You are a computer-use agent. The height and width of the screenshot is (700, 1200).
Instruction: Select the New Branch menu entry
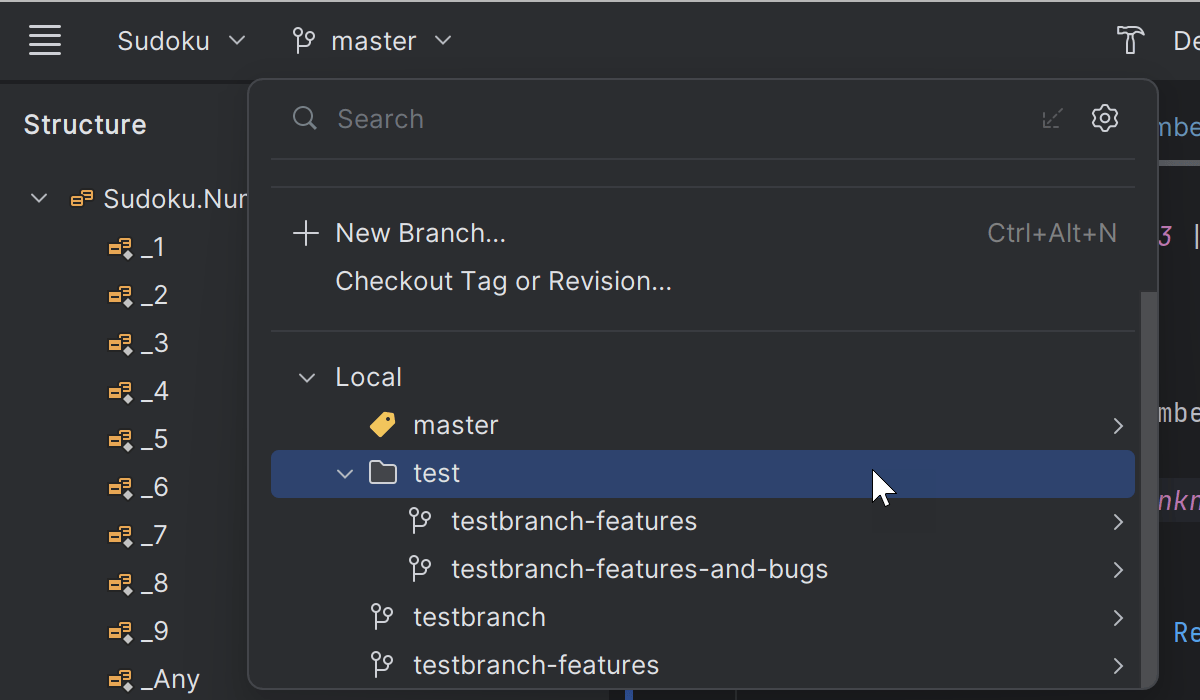pos(420,233)
